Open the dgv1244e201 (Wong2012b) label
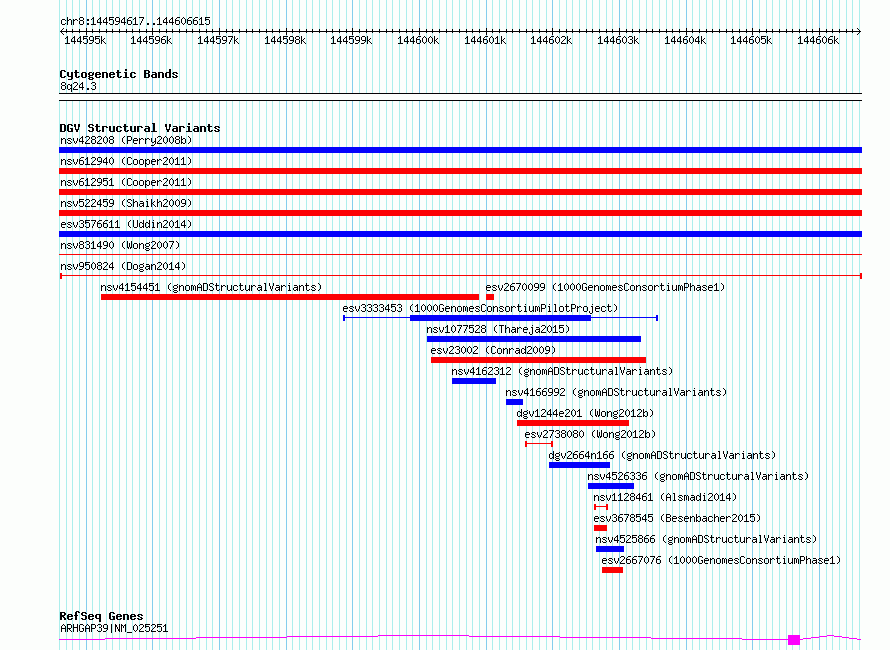This screenshot has height=650, width=890. click(585, 413)
